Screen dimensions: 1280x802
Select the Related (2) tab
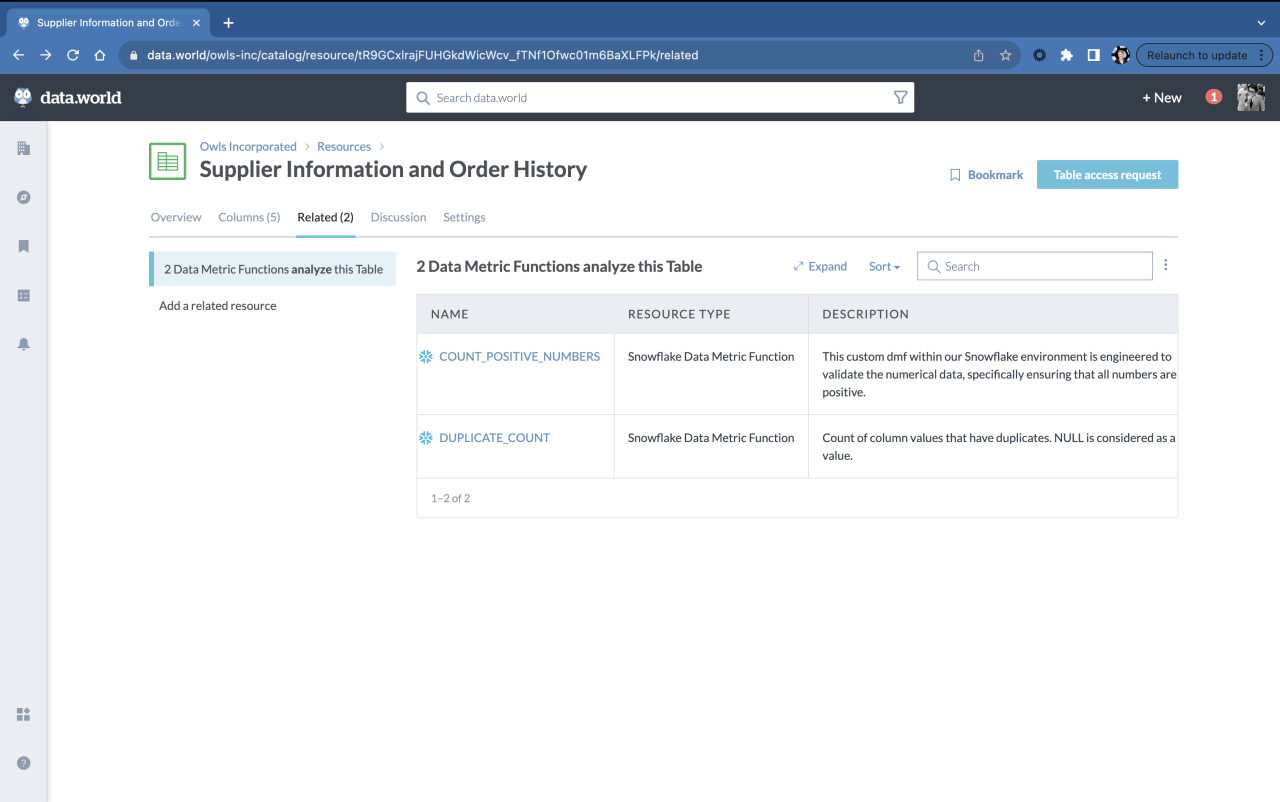[325, 217]
